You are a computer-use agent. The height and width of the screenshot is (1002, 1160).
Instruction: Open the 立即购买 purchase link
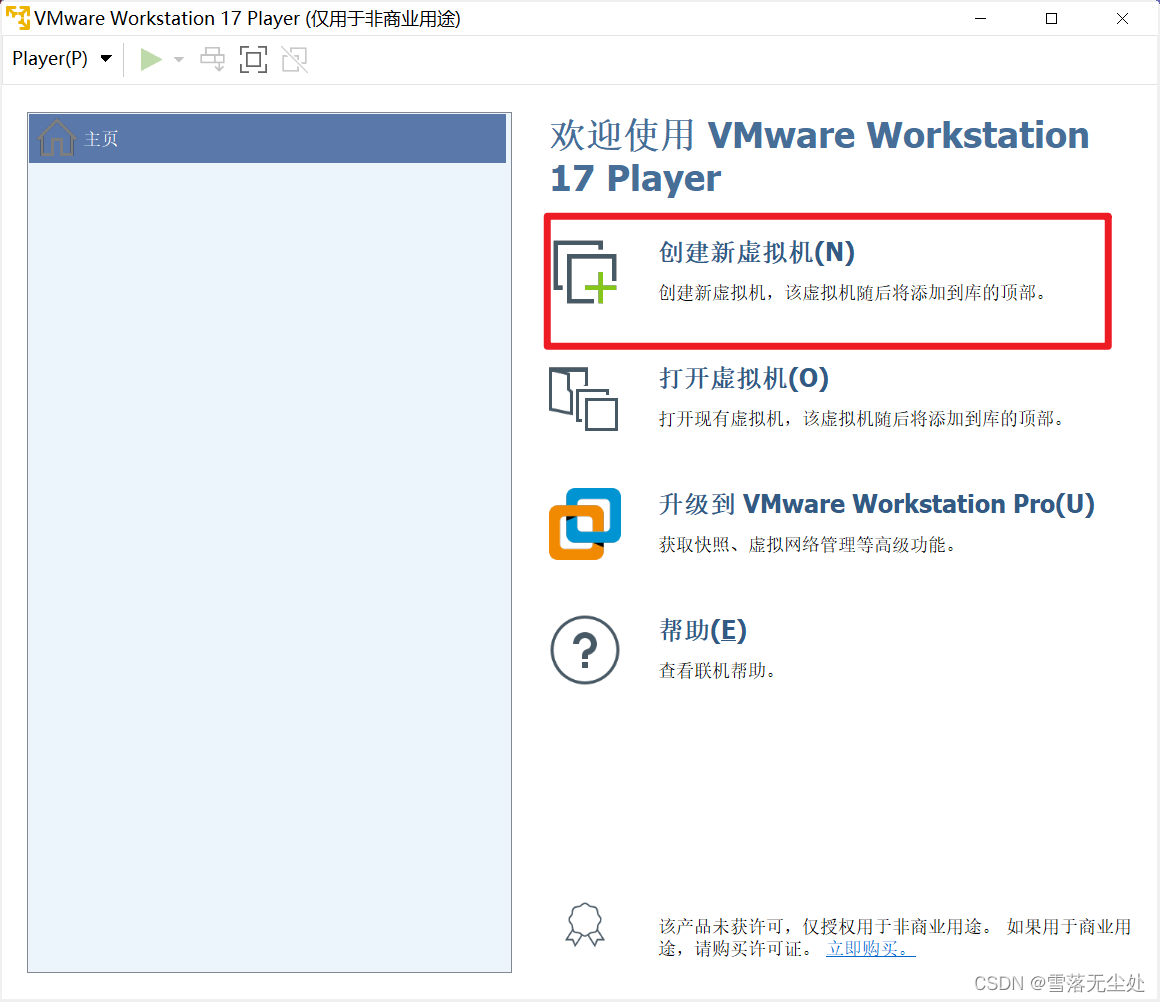pyautogui.click(x=871, y=949)
